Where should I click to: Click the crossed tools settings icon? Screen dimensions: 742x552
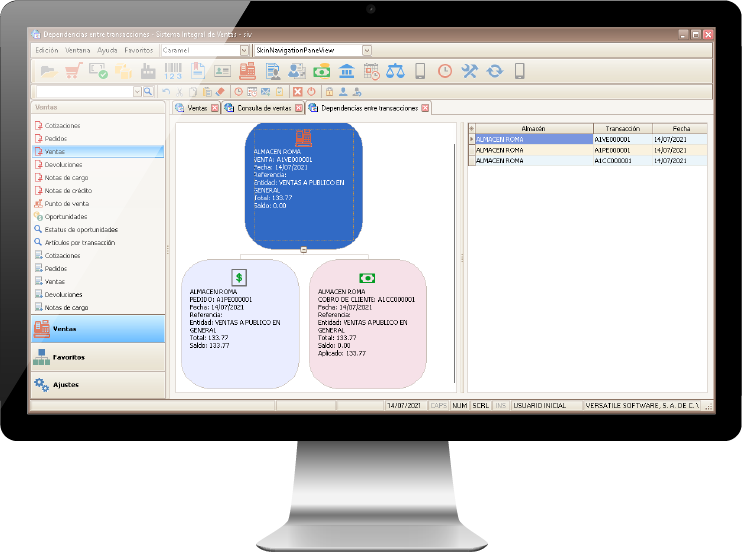tap(469, 71)
